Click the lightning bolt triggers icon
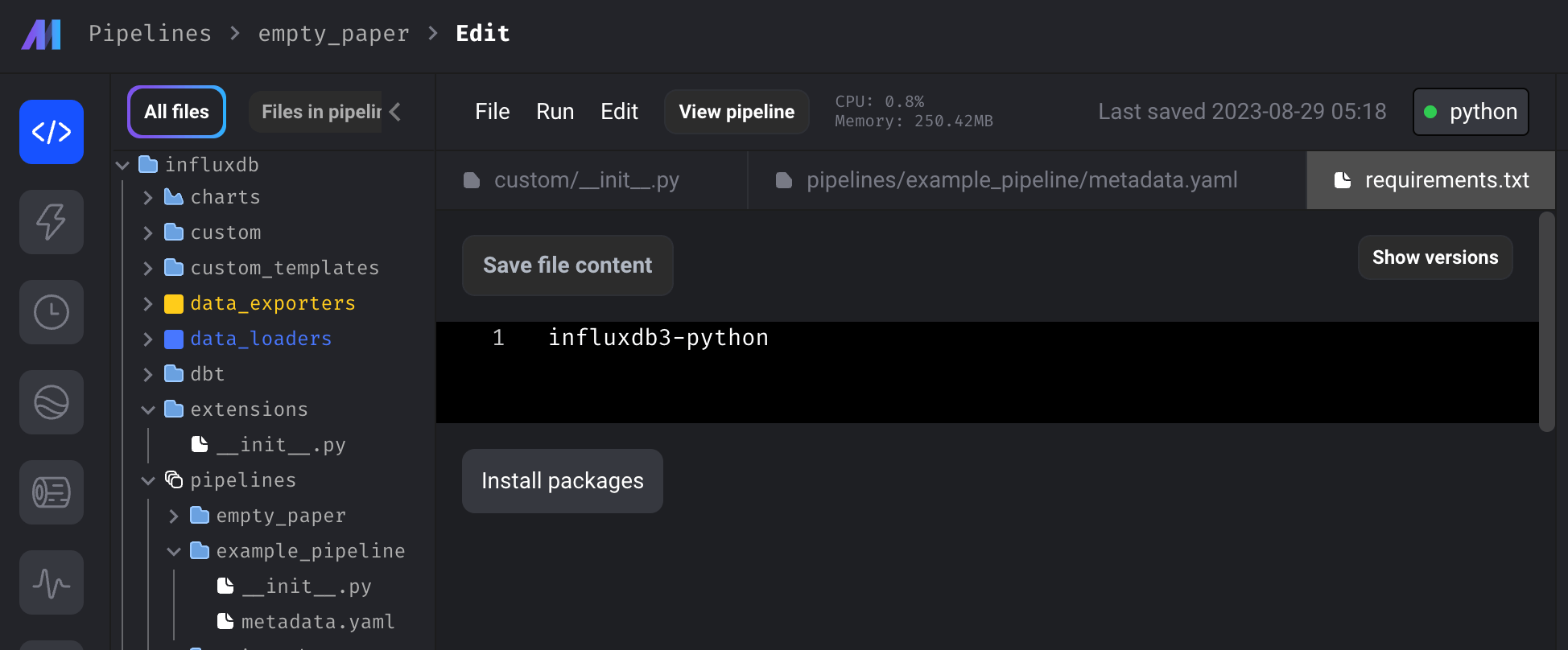Screen dimensions: 1568x650 52,222
